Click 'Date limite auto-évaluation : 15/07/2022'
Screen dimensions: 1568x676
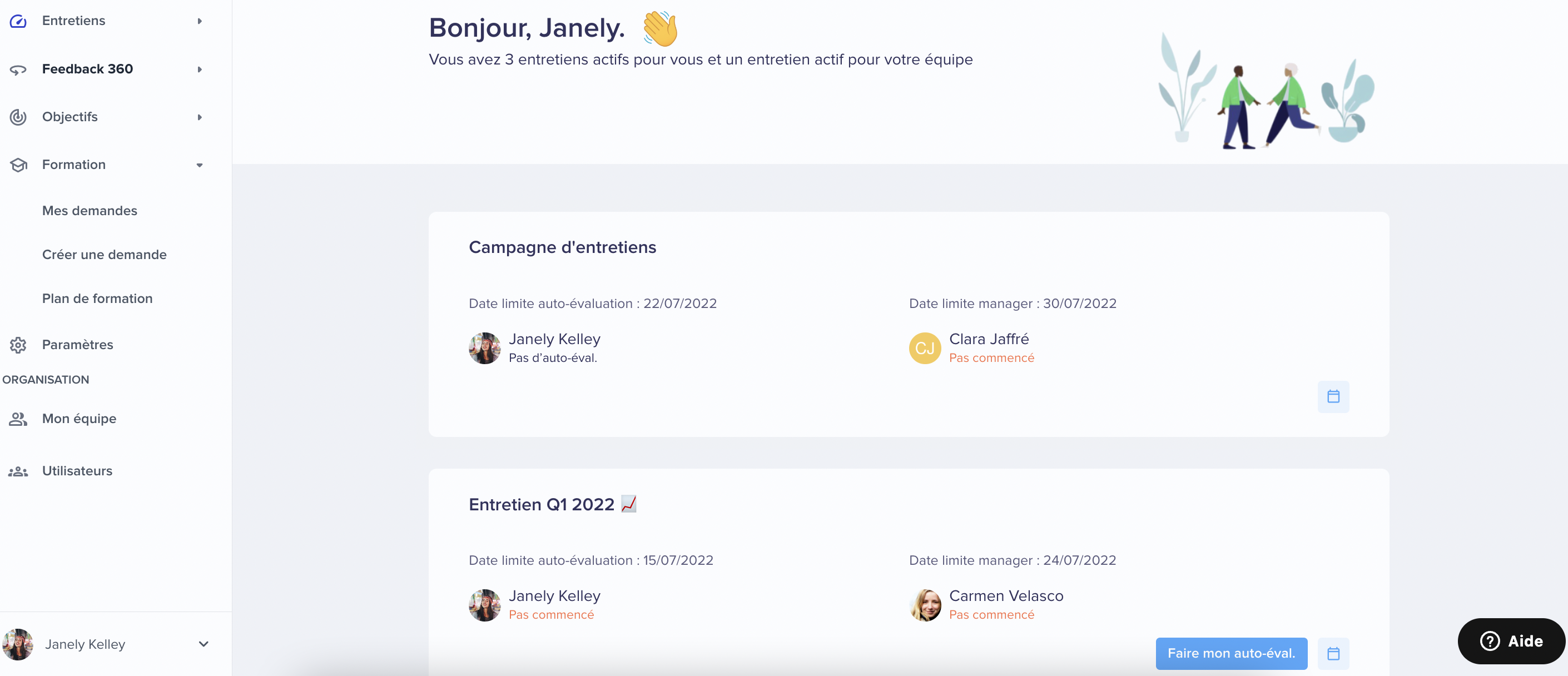(591, 560)
